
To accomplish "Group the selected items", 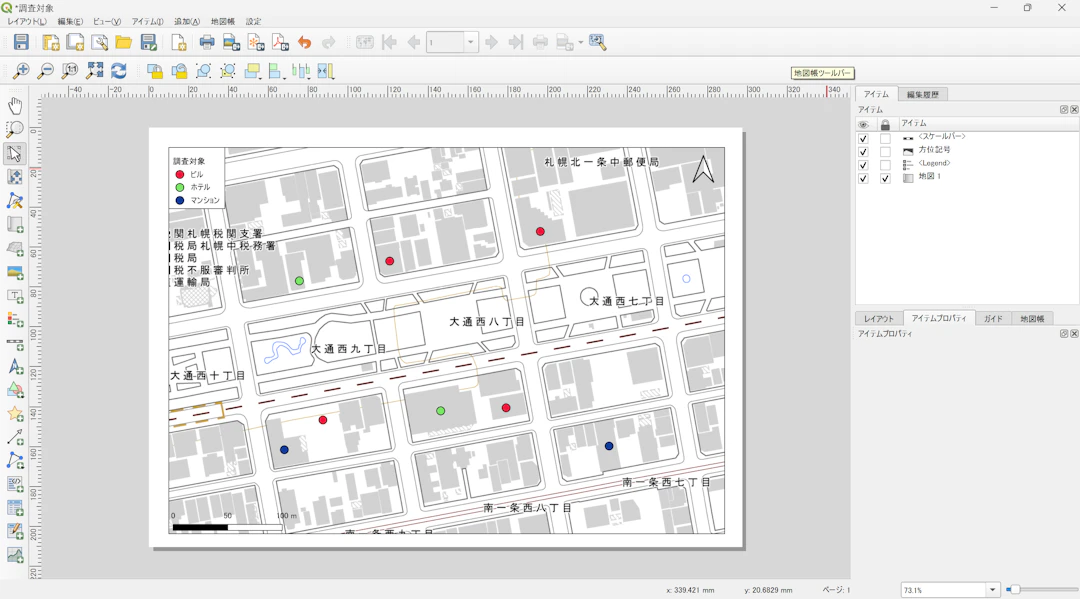I will [x=203, y=70].
